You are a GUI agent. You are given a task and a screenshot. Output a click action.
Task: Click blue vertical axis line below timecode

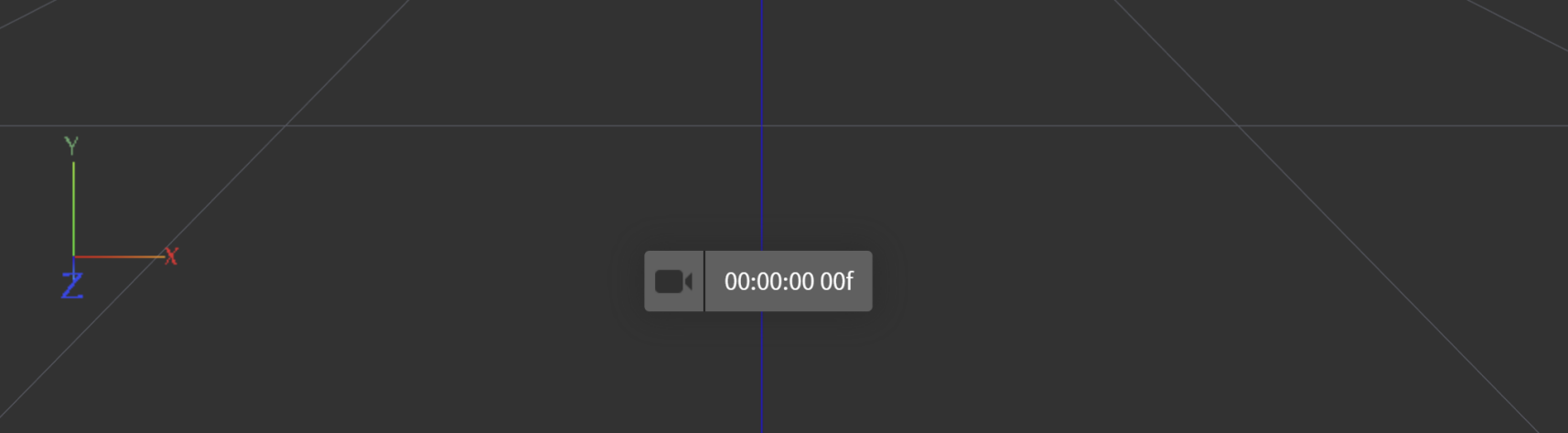click(761, 372)
